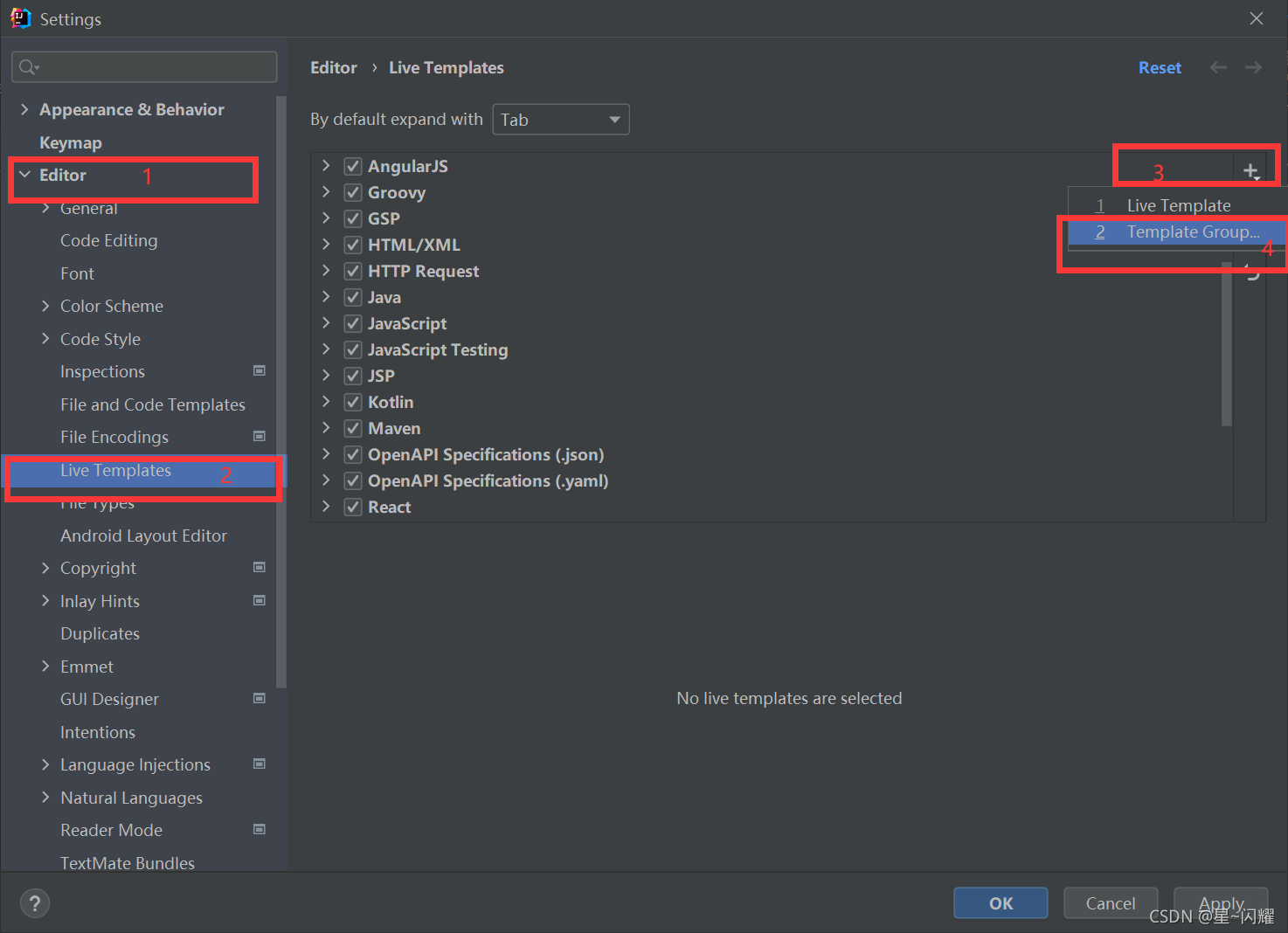Expand OpenAPI Specifications (.json) chevron
This screenshot has width=1288, height=933.
tap(326, 454)
